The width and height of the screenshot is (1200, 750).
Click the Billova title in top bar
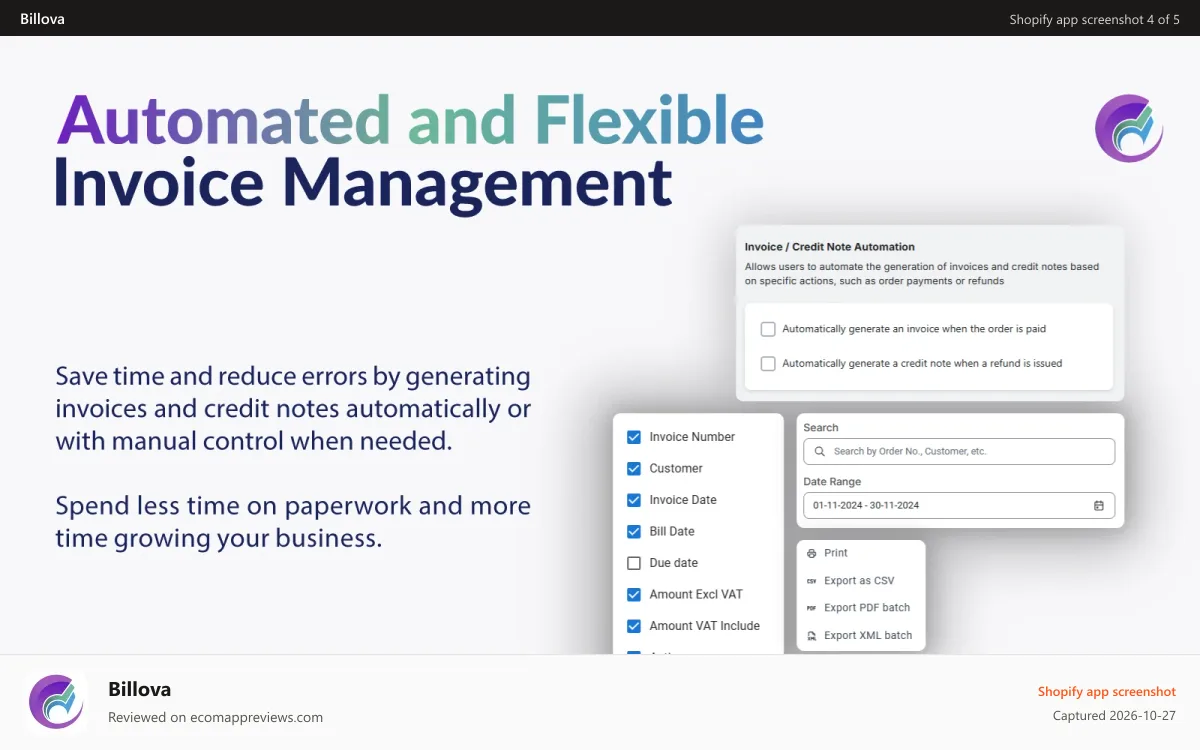tap(42, 19)
